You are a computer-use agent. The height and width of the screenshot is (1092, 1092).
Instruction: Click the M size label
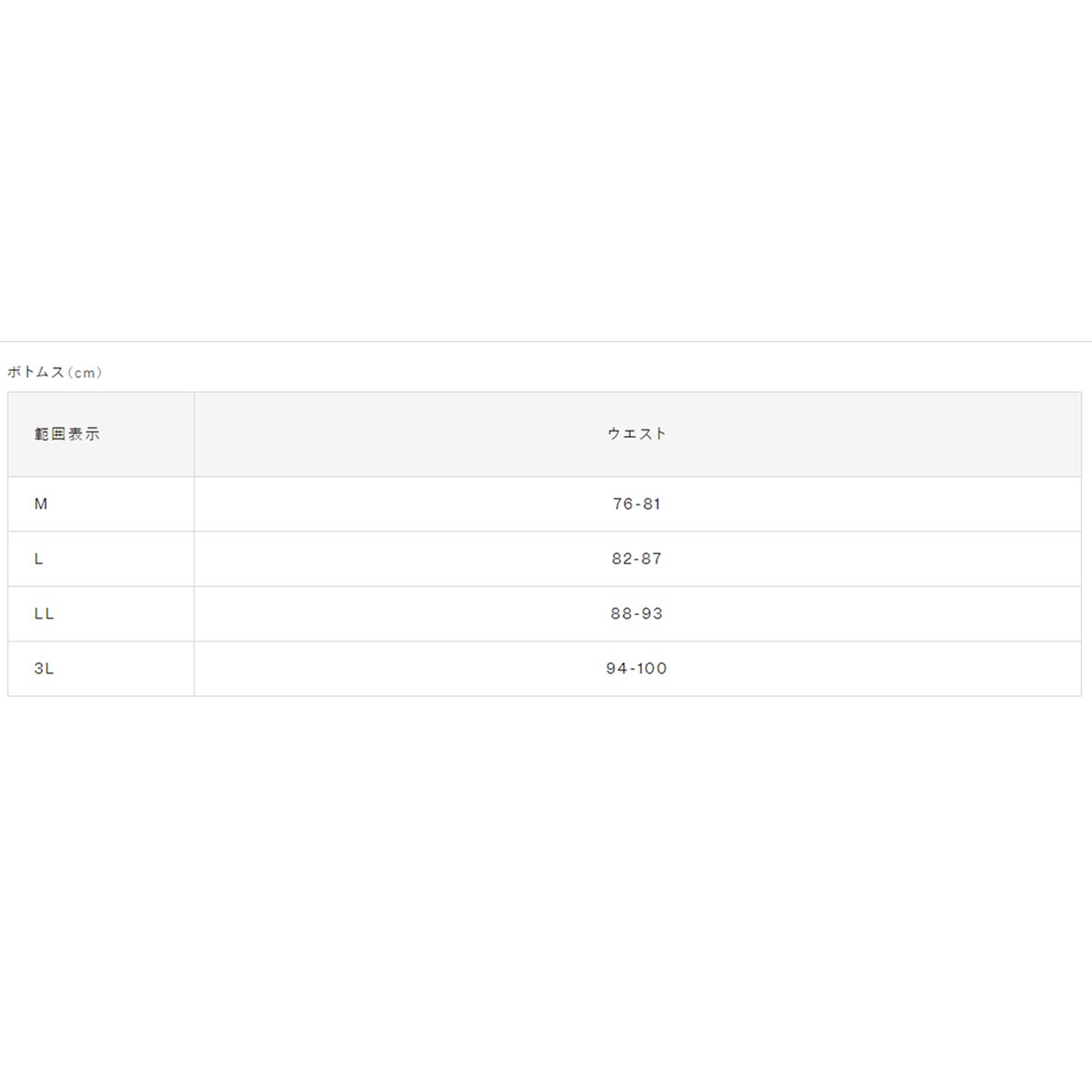41,504
